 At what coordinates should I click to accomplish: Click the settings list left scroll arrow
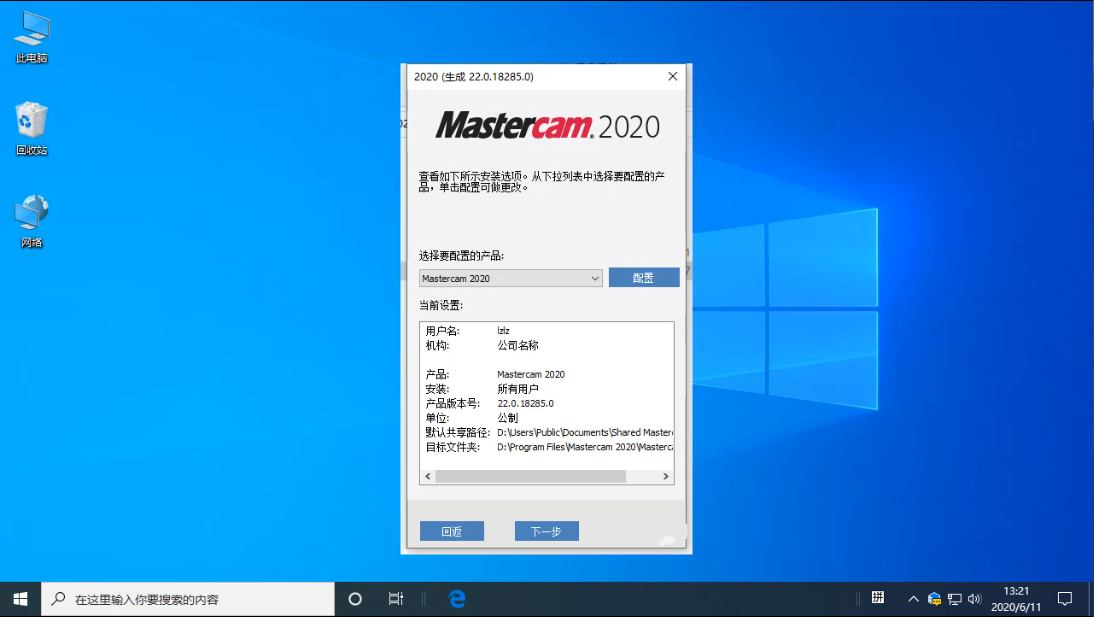[427, 477]
